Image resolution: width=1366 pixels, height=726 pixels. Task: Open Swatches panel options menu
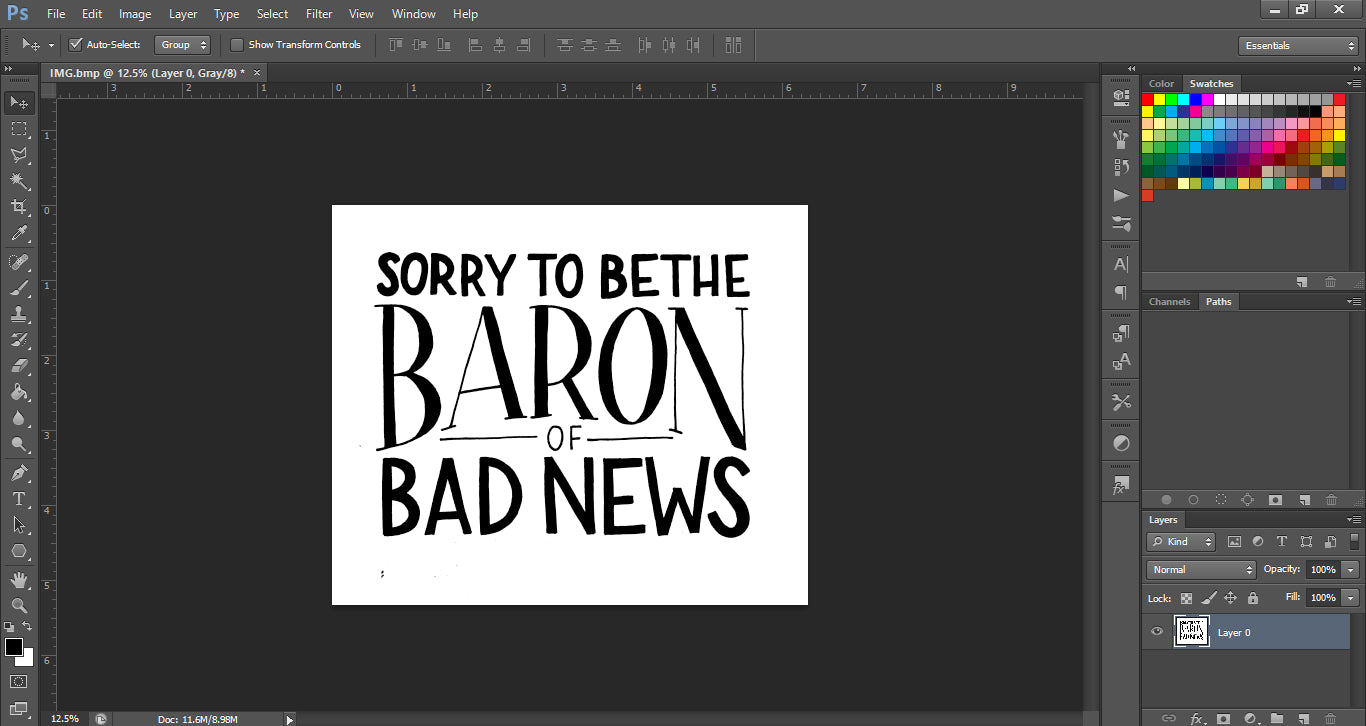tap(1354, 84)
